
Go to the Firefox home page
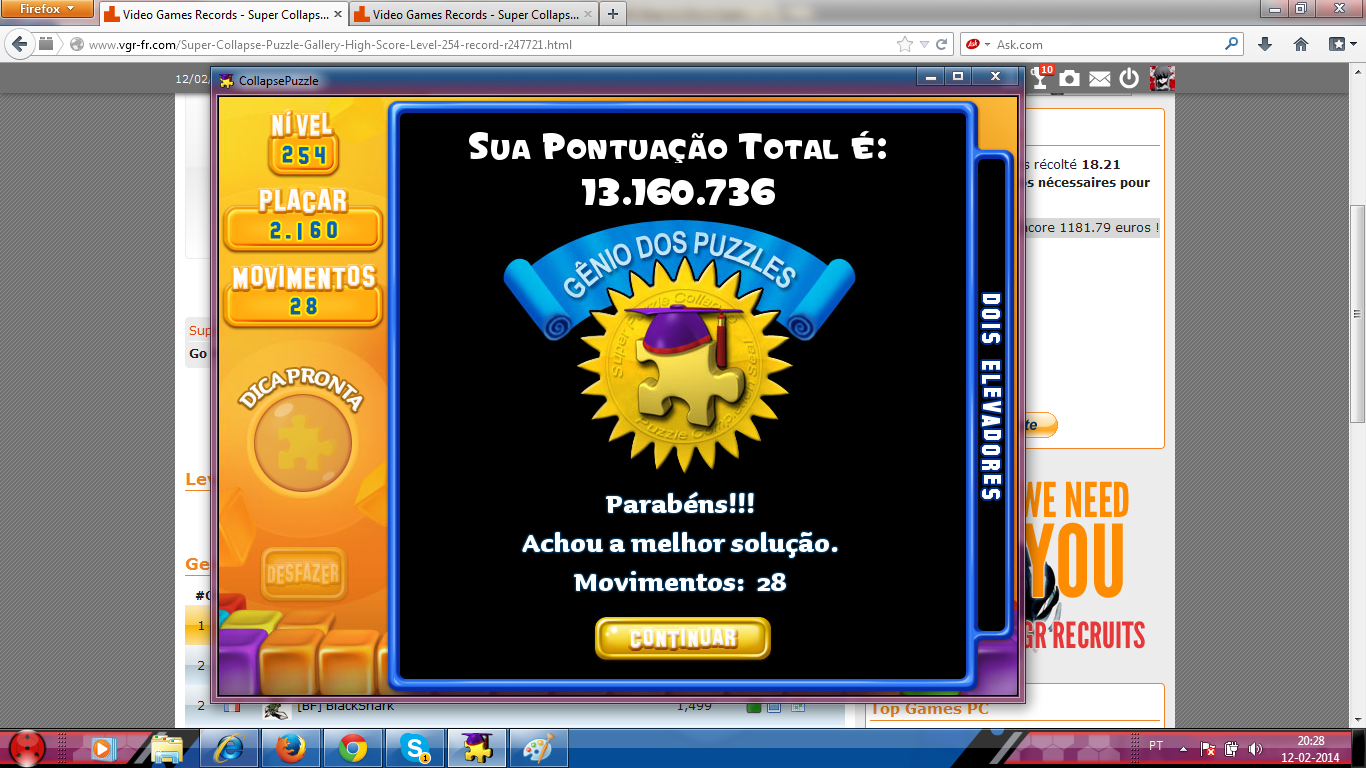pos(1301,44)
